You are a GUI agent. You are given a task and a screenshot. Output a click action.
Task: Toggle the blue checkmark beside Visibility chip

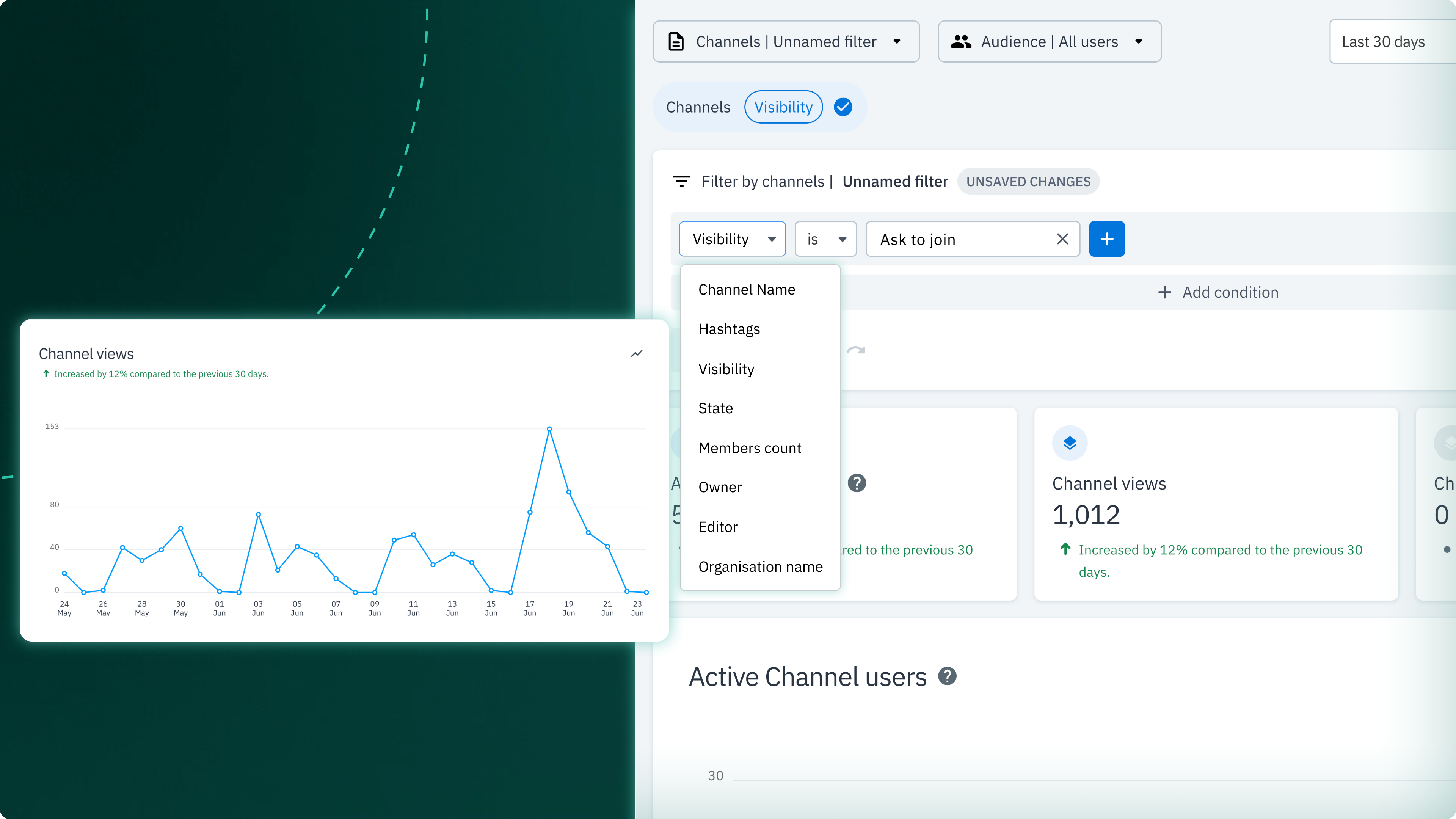(843, 107)
